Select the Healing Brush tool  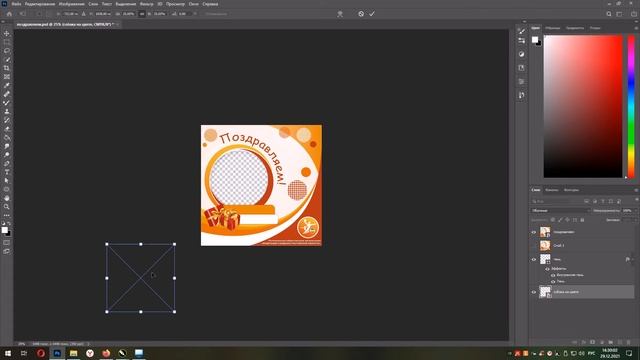pyautogui.click(x=7, y=94)
